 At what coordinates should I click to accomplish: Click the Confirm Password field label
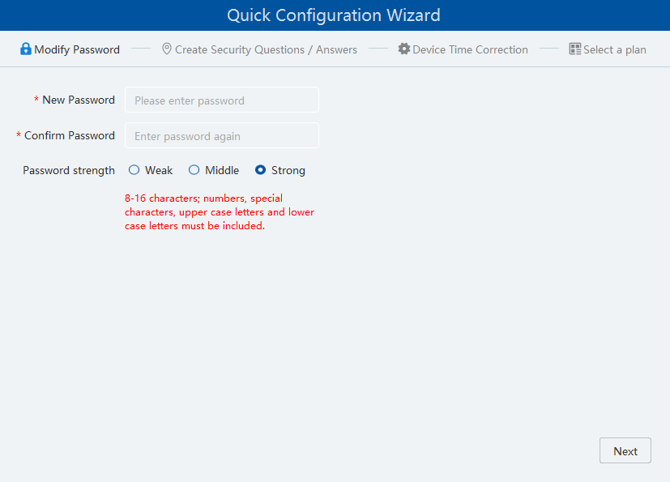click(x=69, y=135)
